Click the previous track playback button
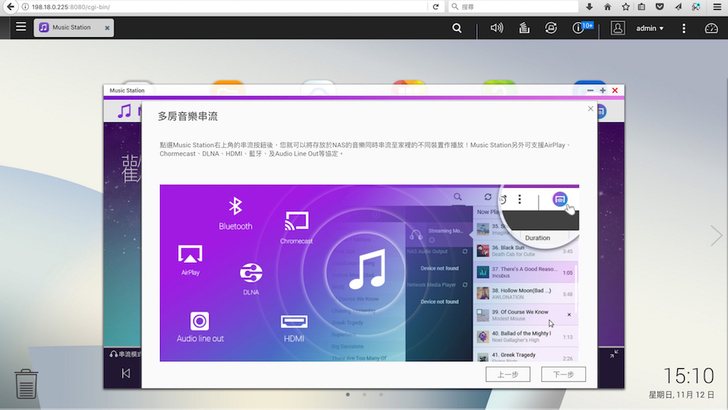This screenshot has width=728, height=410. tap(125, 374)
